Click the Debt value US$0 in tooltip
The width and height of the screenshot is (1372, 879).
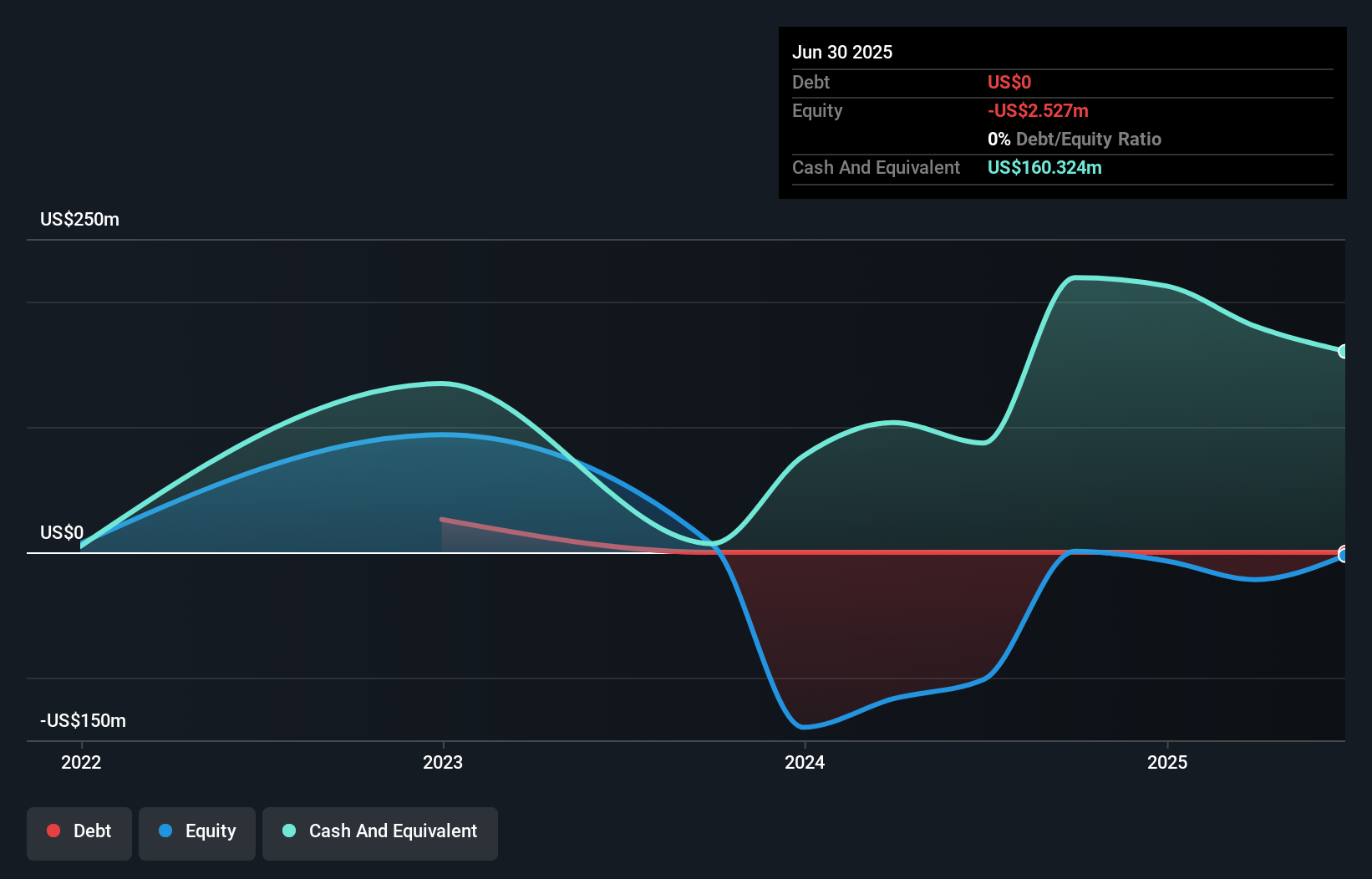point(1009,82)
